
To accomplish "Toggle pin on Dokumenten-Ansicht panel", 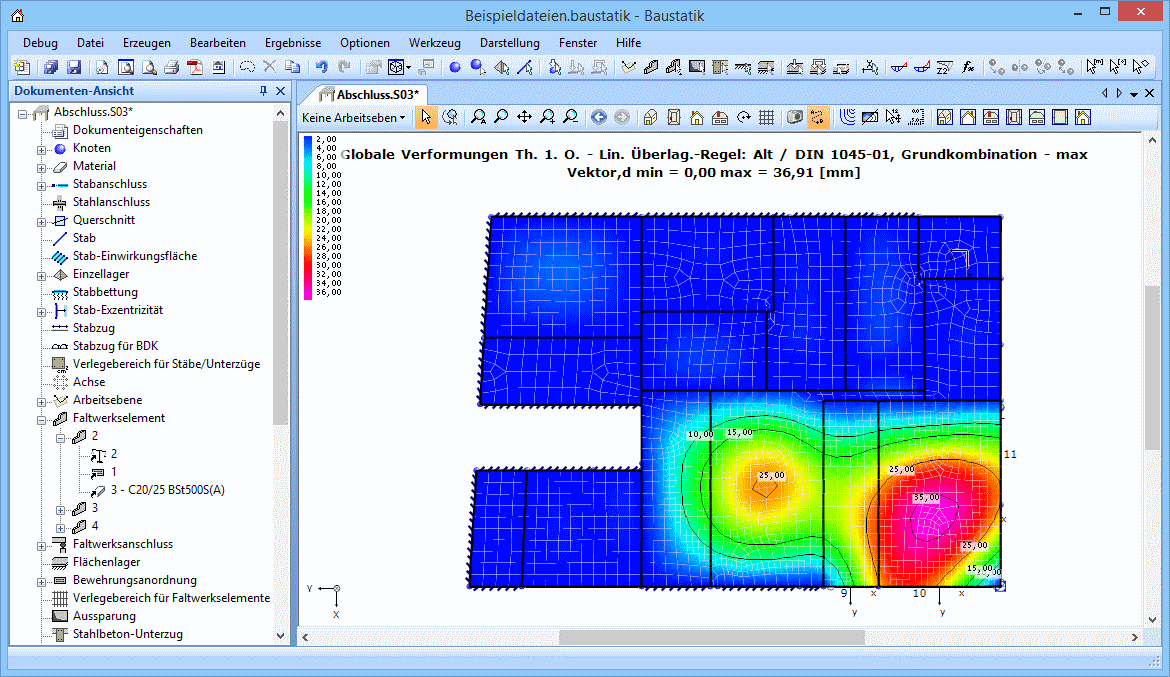I will coord(264,91).
